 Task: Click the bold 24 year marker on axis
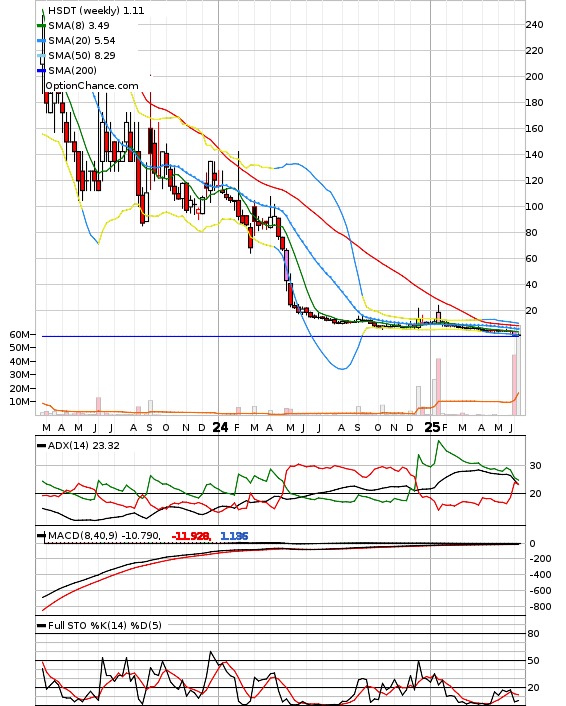tap(220, 427)
